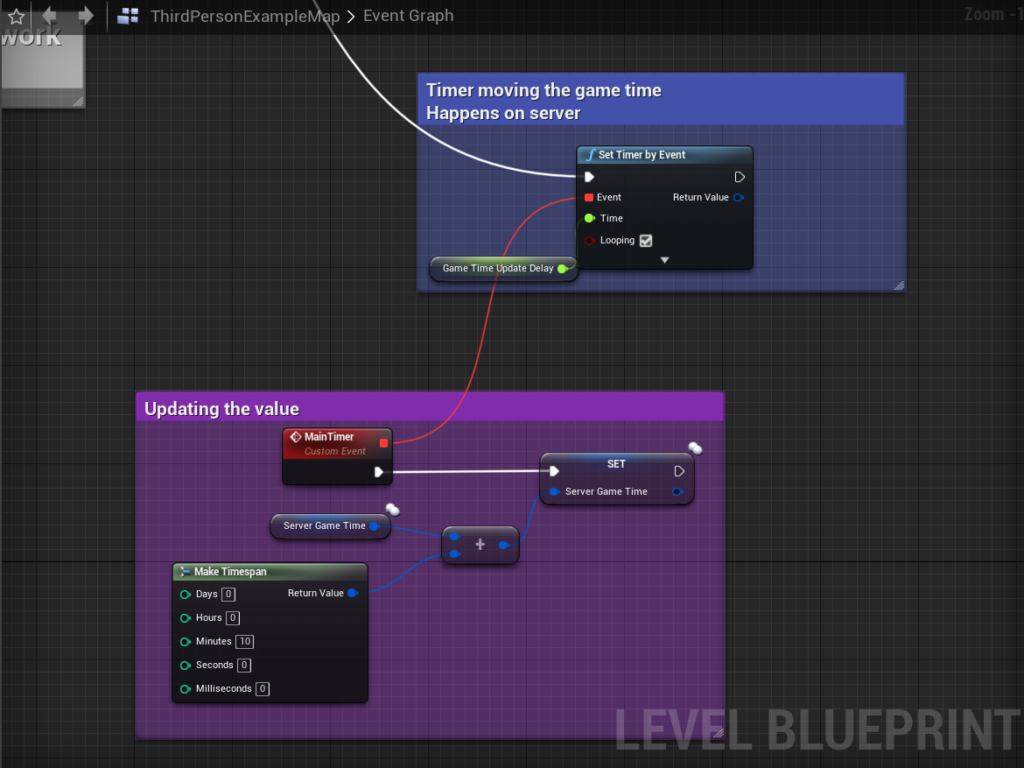Click SET node output execution pin

click(679, 471)
